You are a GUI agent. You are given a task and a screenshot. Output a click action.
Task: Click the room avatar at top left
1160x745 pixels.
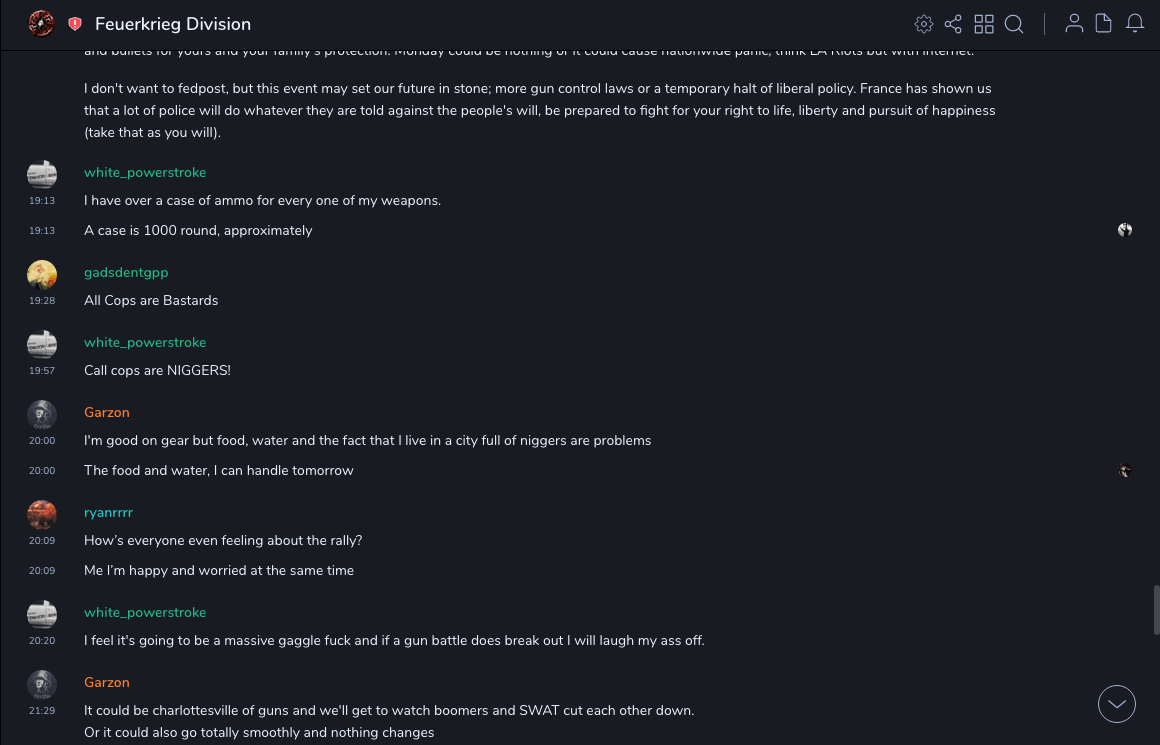coord(41,24)
